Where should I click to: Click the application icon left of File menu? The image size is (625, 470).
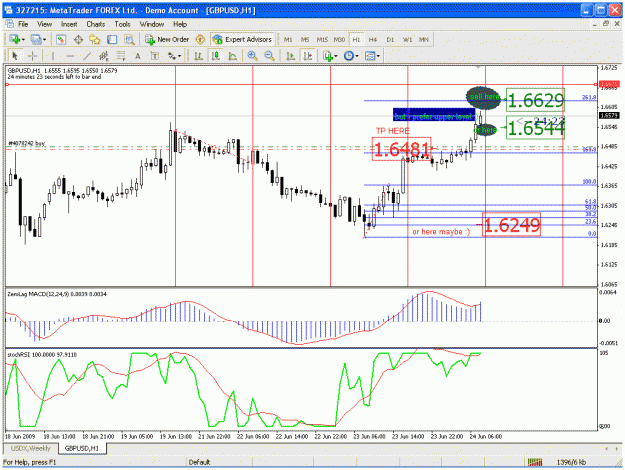click(10, 24)
